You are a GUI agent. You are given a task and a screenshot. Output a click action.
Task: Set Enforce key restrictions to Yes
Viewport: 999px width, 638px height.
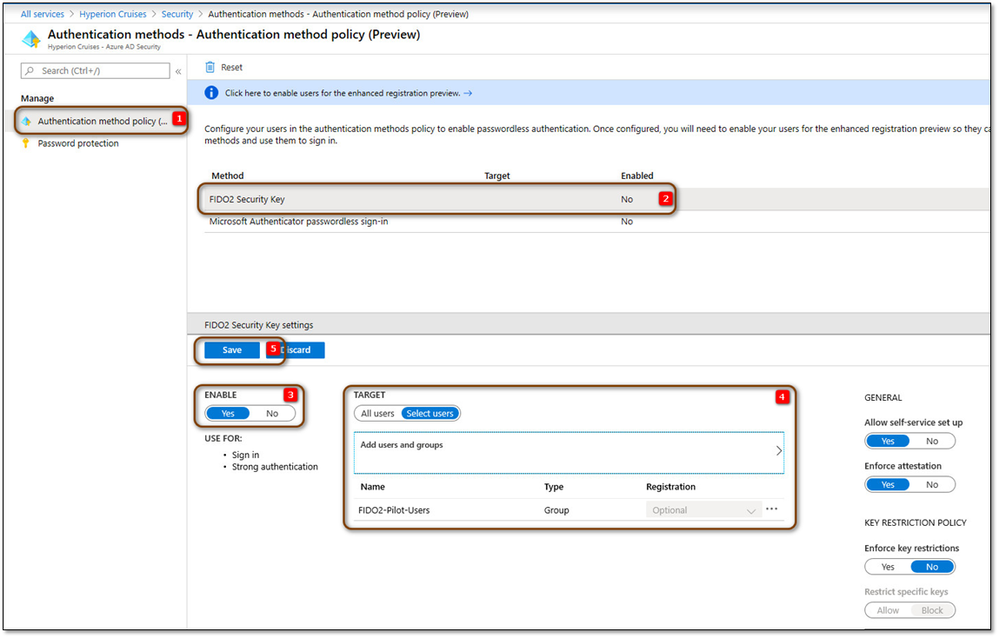pos(888,567)
